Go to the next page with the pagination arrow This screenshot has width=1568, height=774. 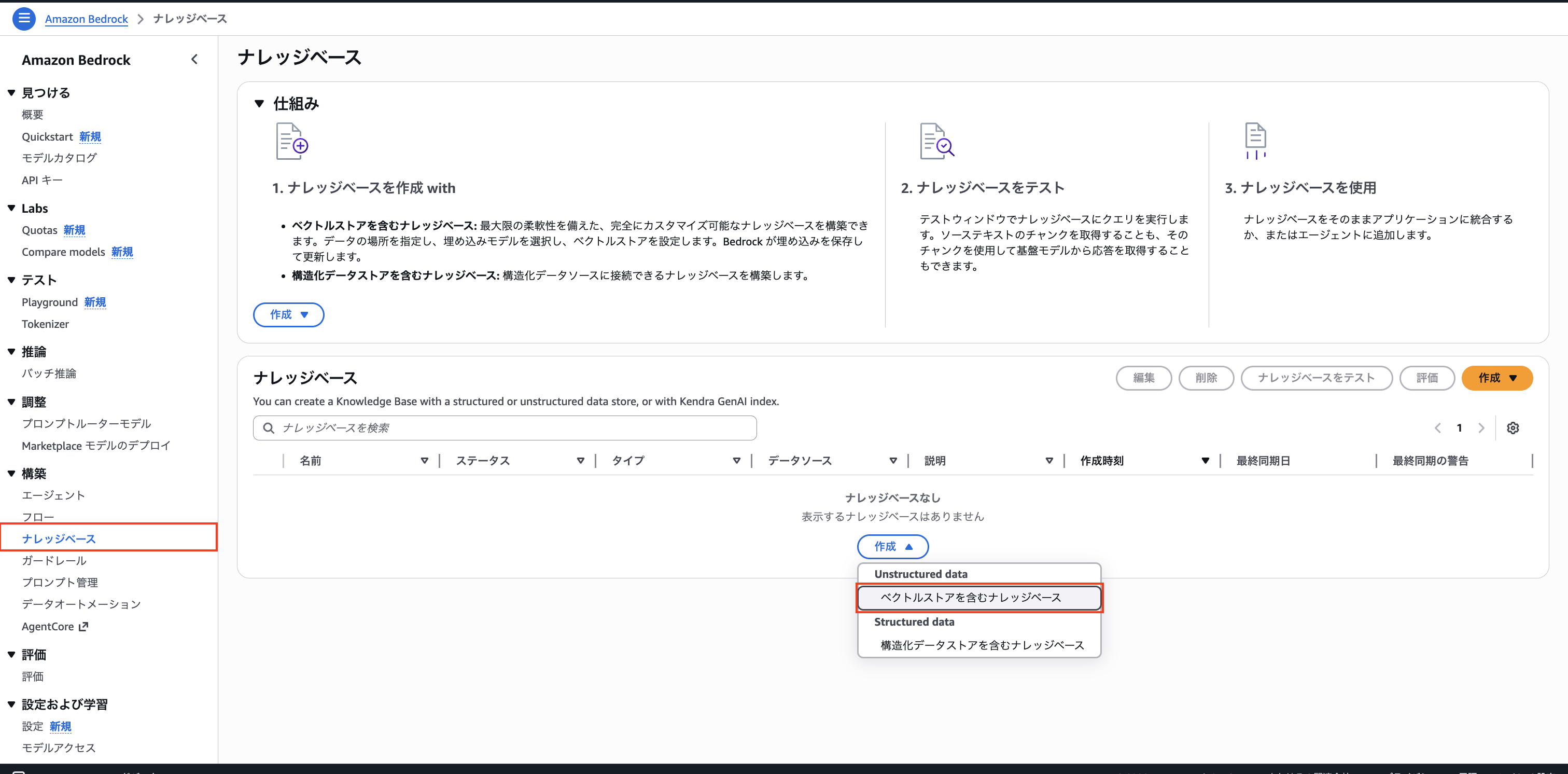click(1482, 428)
